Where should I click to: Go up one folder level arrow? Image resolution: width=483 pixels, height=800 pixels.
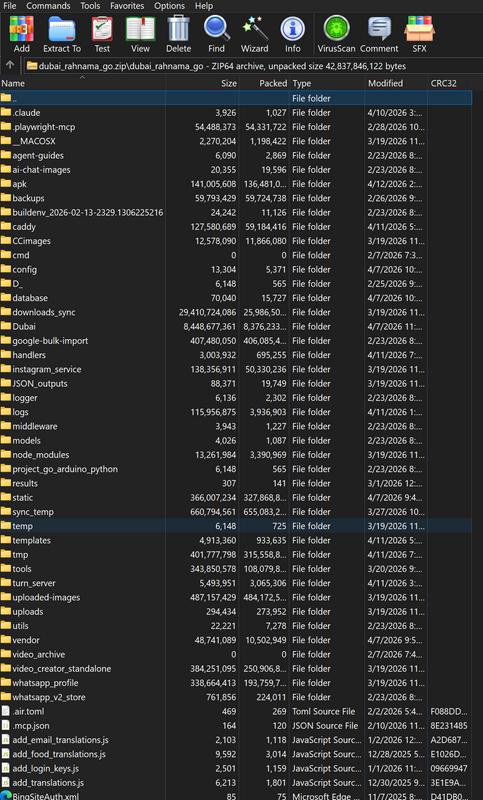click(x=10, y=65)
